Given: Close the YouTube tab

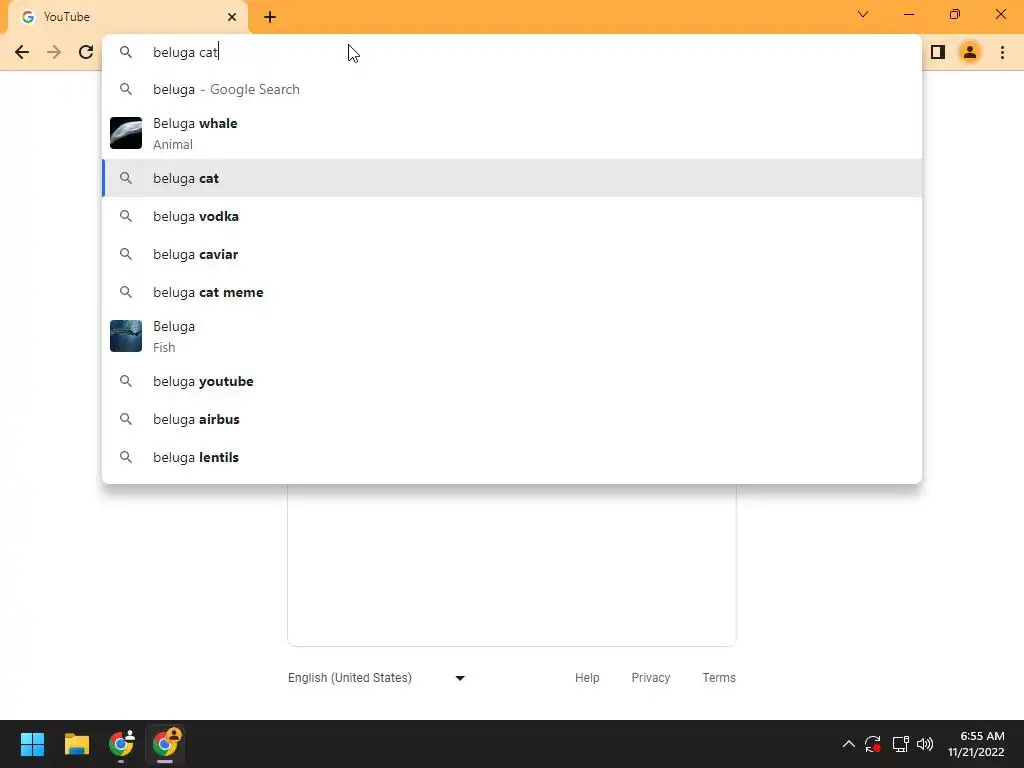Looking at the screenshot, I should tap(232, 17).
